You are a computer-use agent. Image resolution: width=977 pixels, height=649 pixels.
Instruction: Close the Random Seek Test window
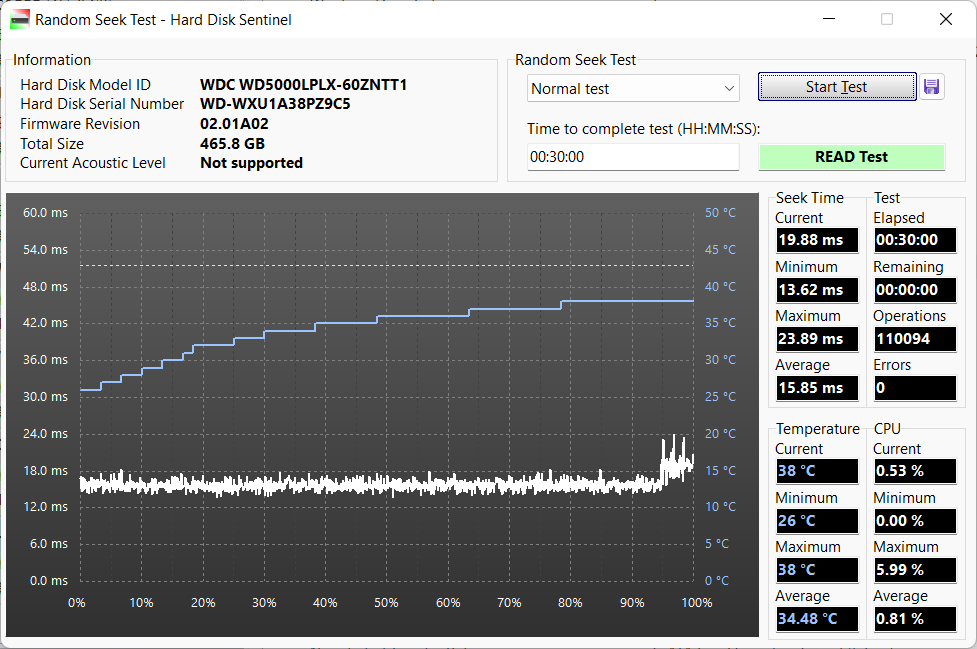tap(945, 19)
